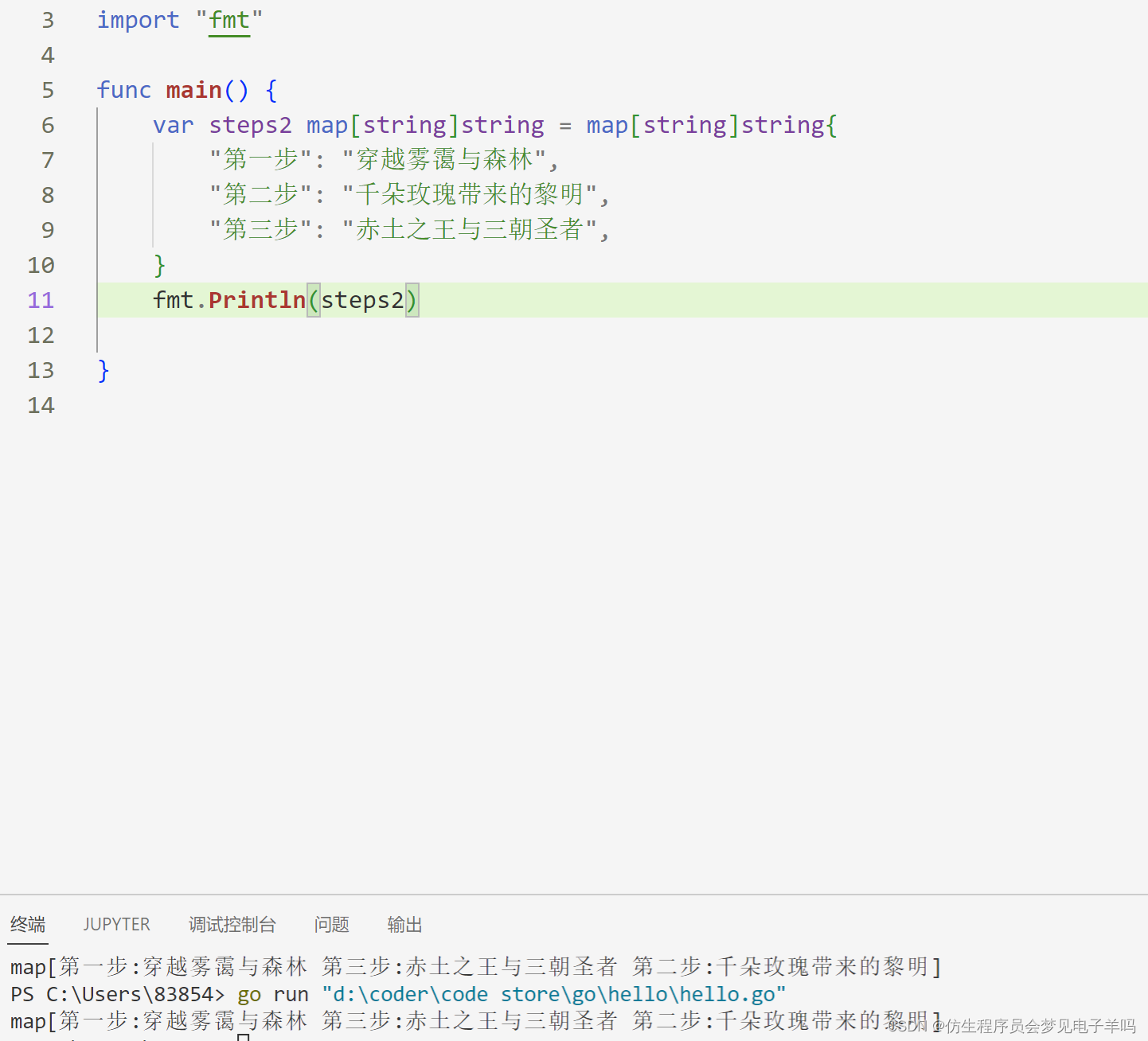Click line number 11 in gutter
The width and height of the screenshot is (1148, 1041).
tap(41, 300)
